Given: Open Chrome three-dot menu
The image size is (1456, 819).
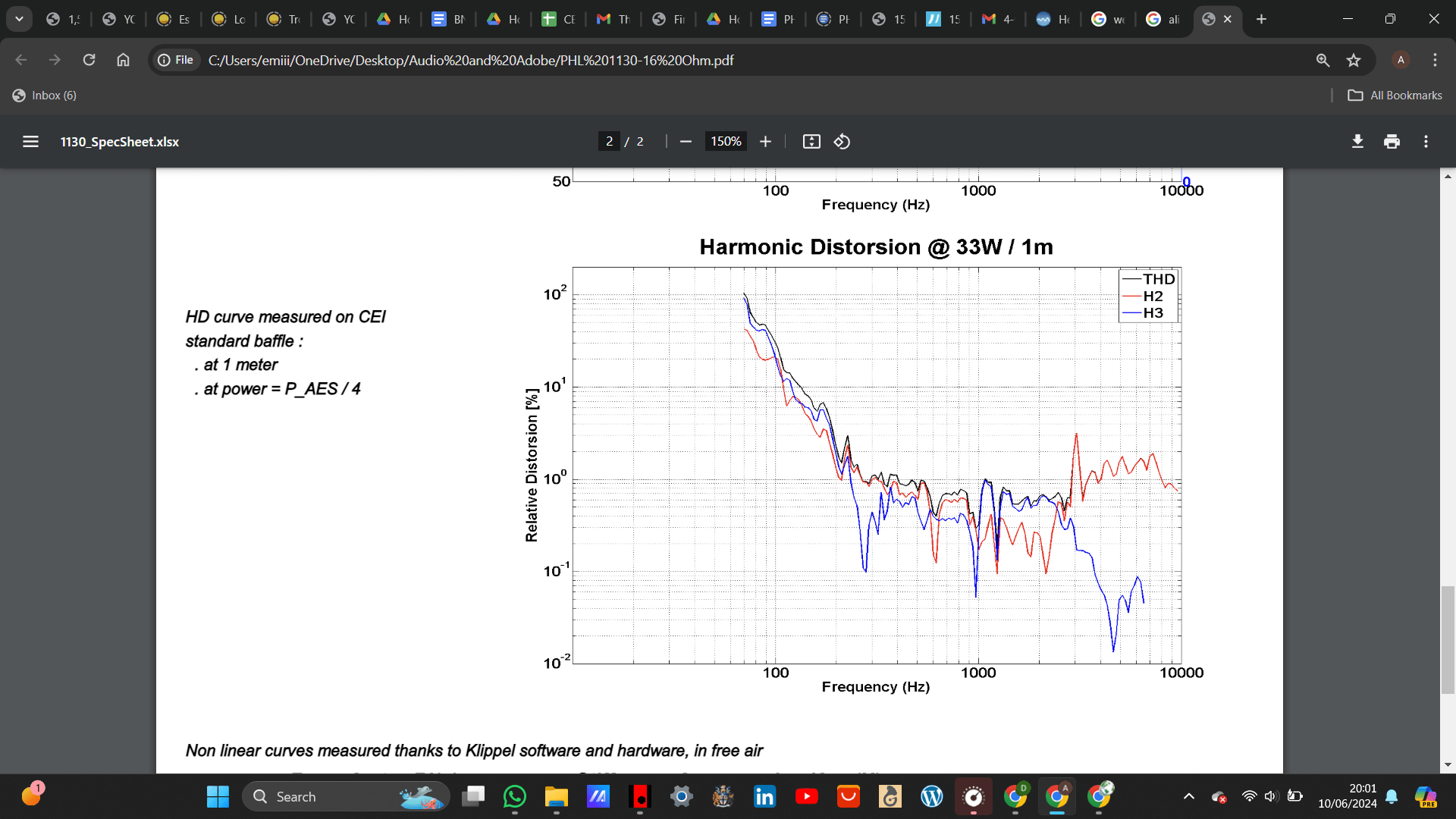Looking at the screenshot, I should click(1435, 60).
